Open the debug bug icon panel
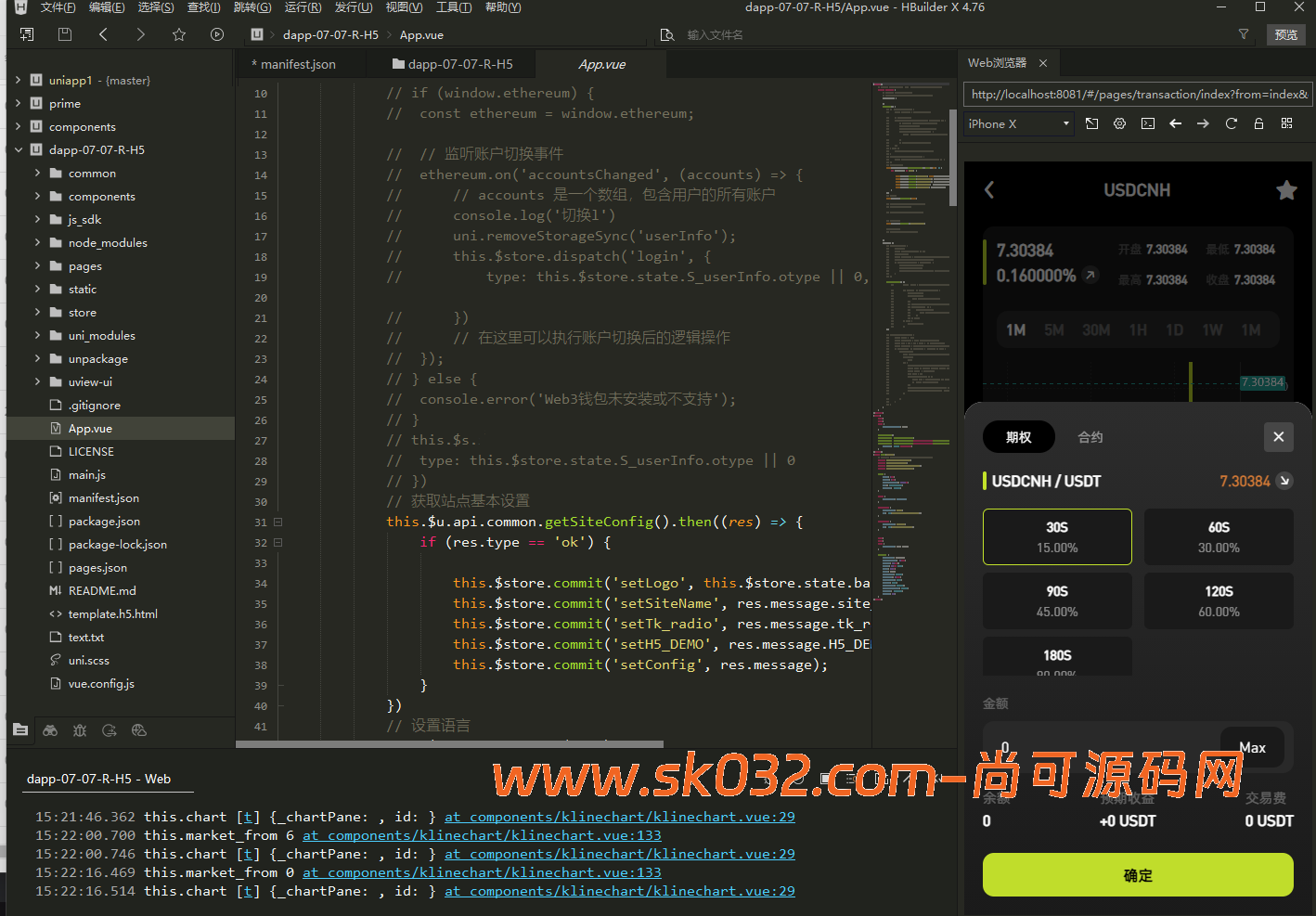Screen dimensions: 1316x916 click(80, 730)
